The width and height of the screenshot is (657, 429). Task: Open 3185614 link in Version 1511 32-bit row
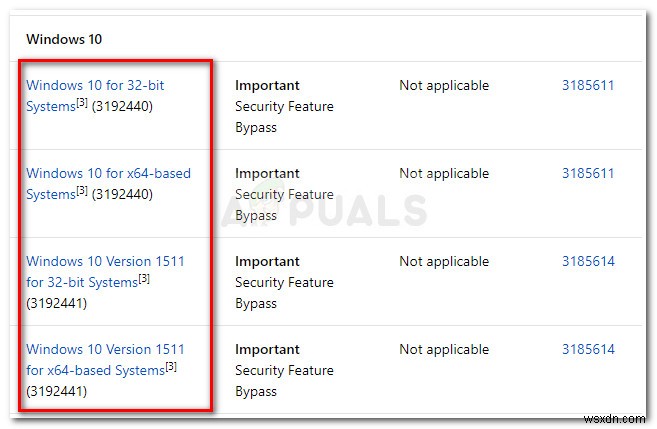588,262
